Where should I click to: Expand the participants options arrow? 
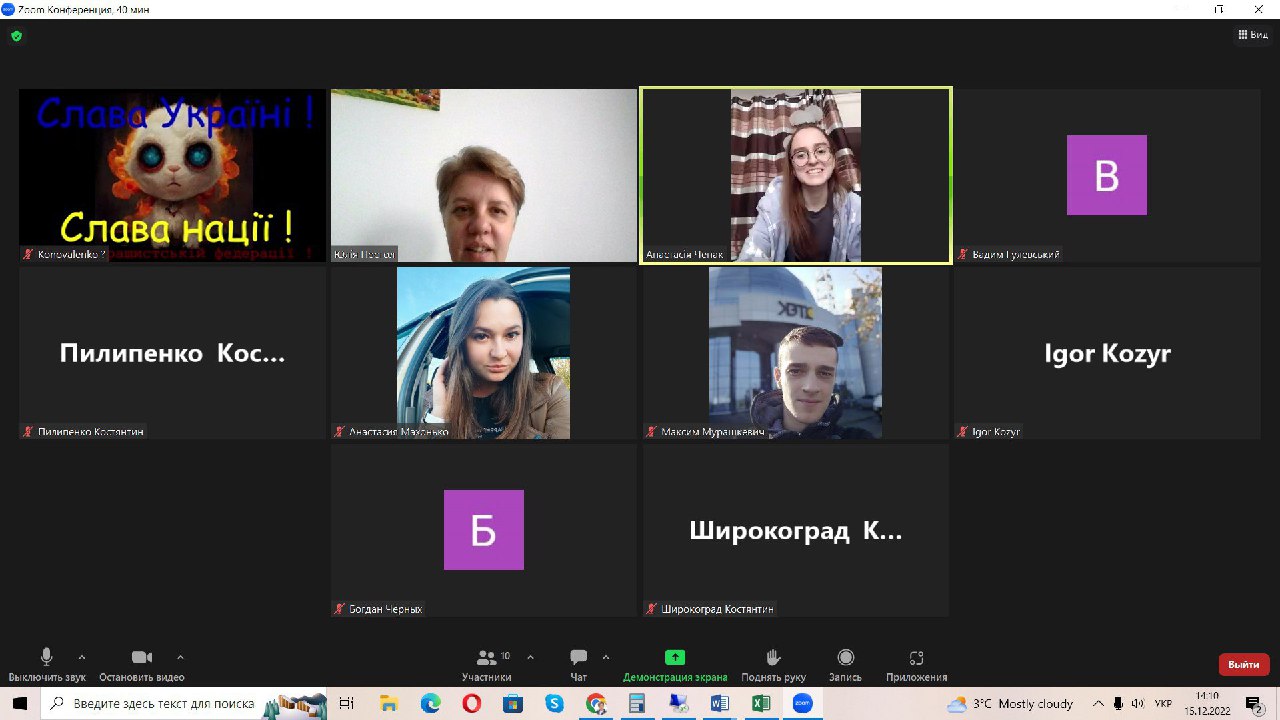530,657
